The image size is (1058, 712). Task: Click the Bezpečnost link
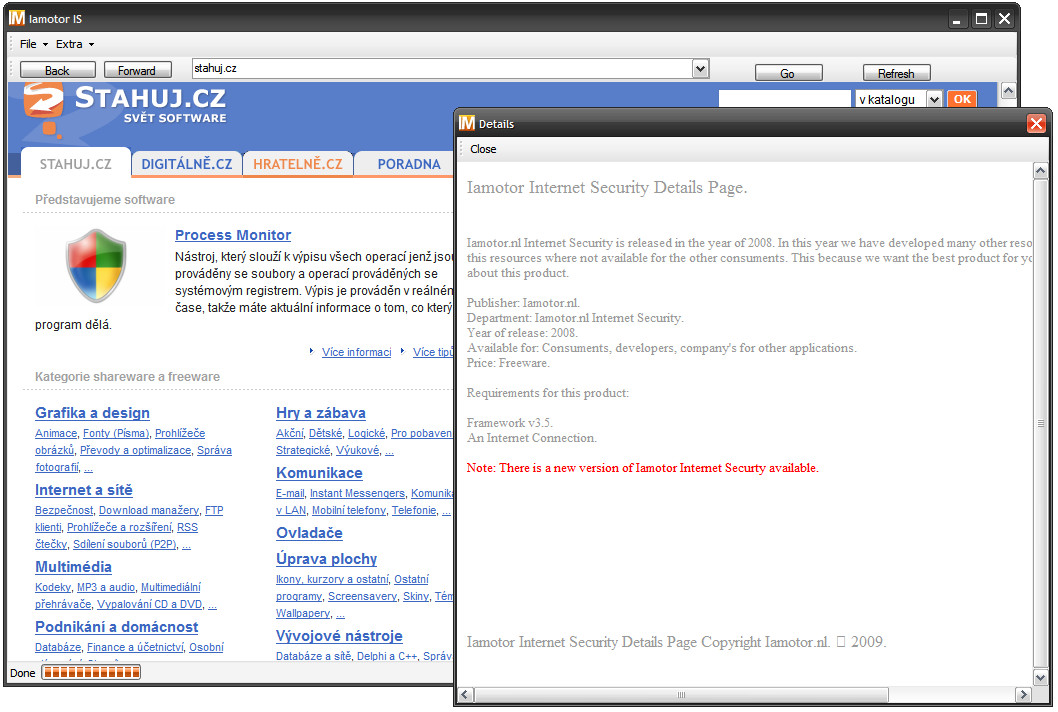63,510
